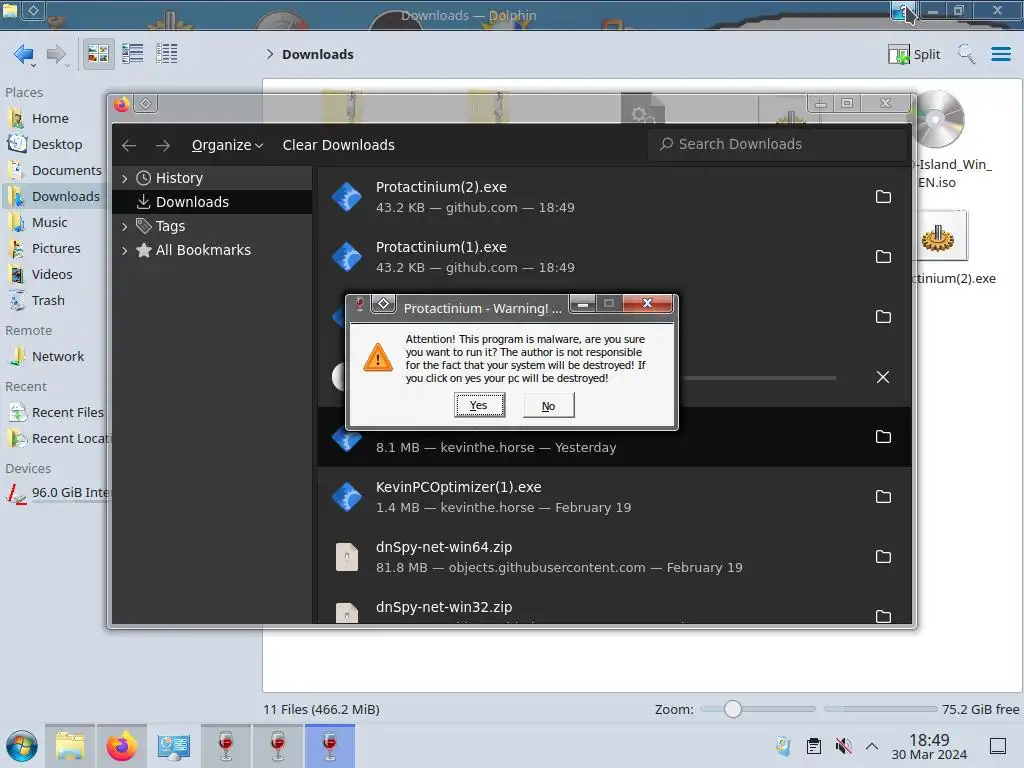Go forward in the Library window
The height and width of the screenshot is (768, 1024).
163,145
